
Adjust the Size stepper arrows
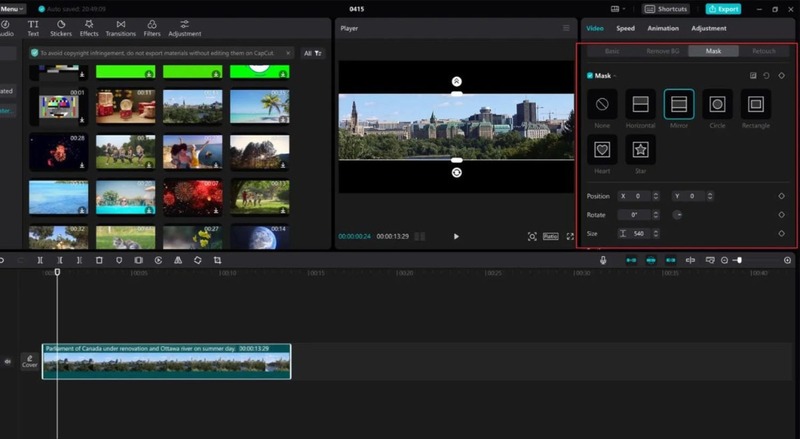(656, 233)
